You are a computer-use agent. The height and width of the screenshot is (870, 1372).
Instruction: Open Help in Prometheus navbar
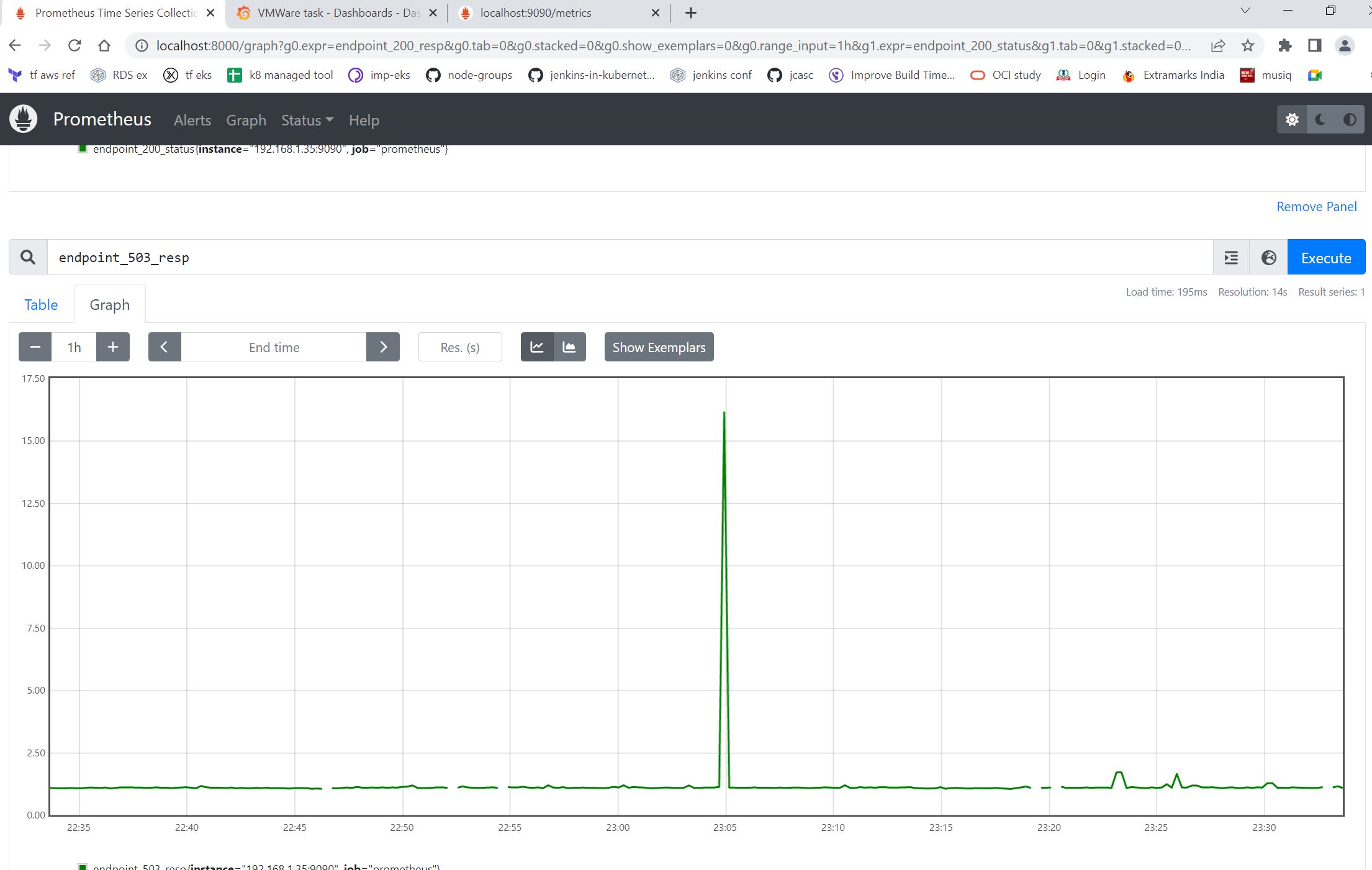pos(364,120)
